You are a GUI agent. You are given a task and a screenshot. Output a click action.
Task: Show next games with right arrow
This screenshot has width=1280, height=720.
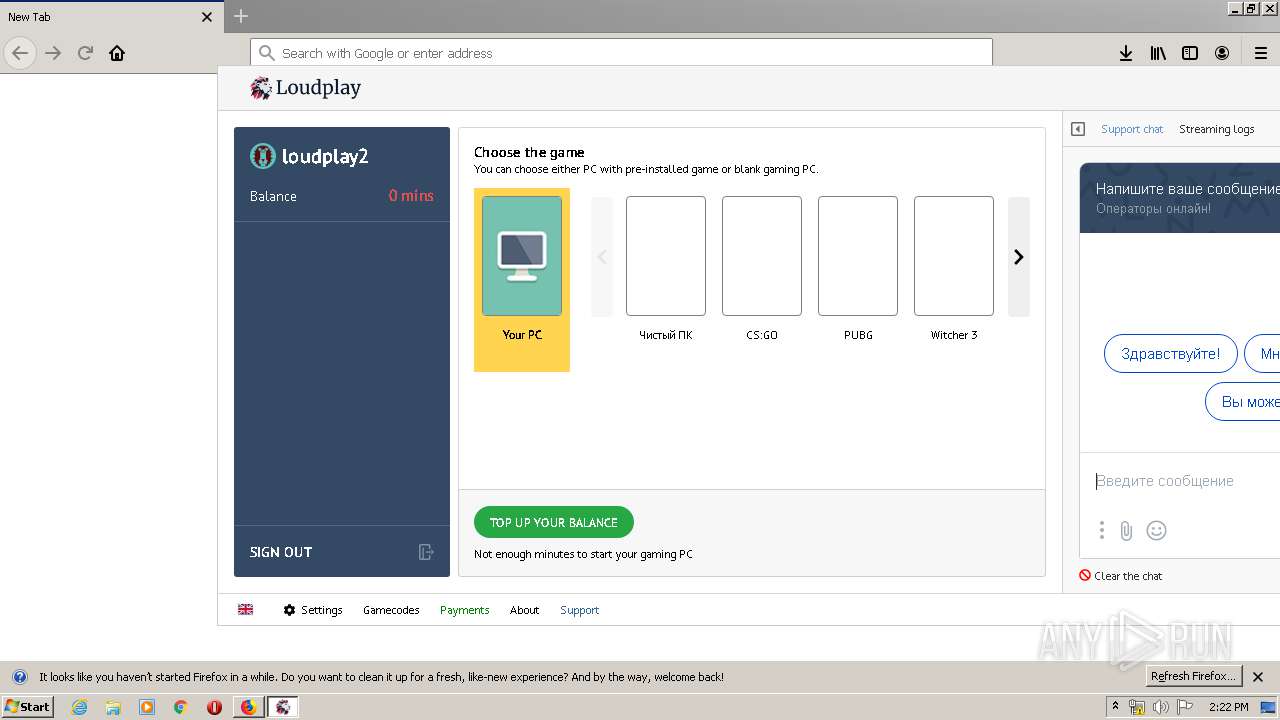pyautogui.click(x=1018, y=257)
